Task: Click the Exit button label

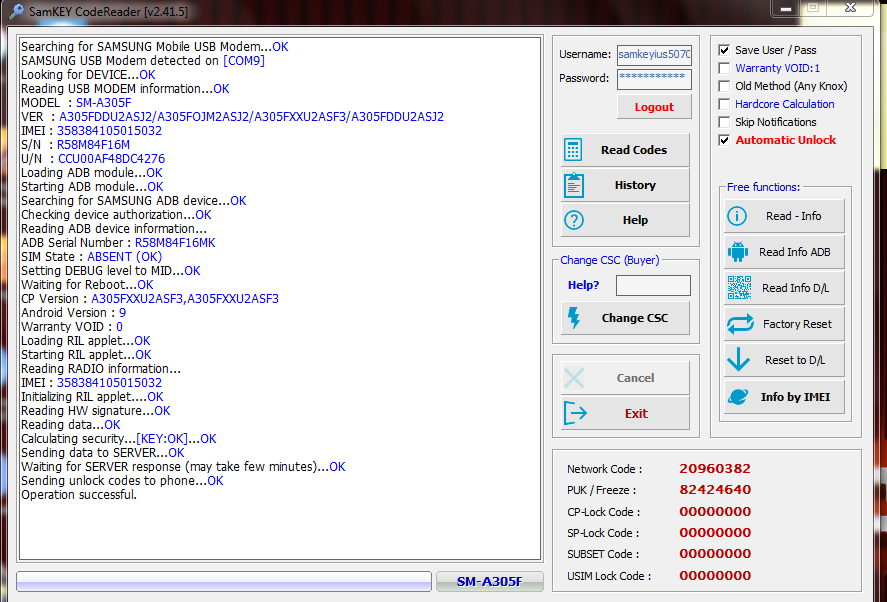Action: (x=636, y=414)
